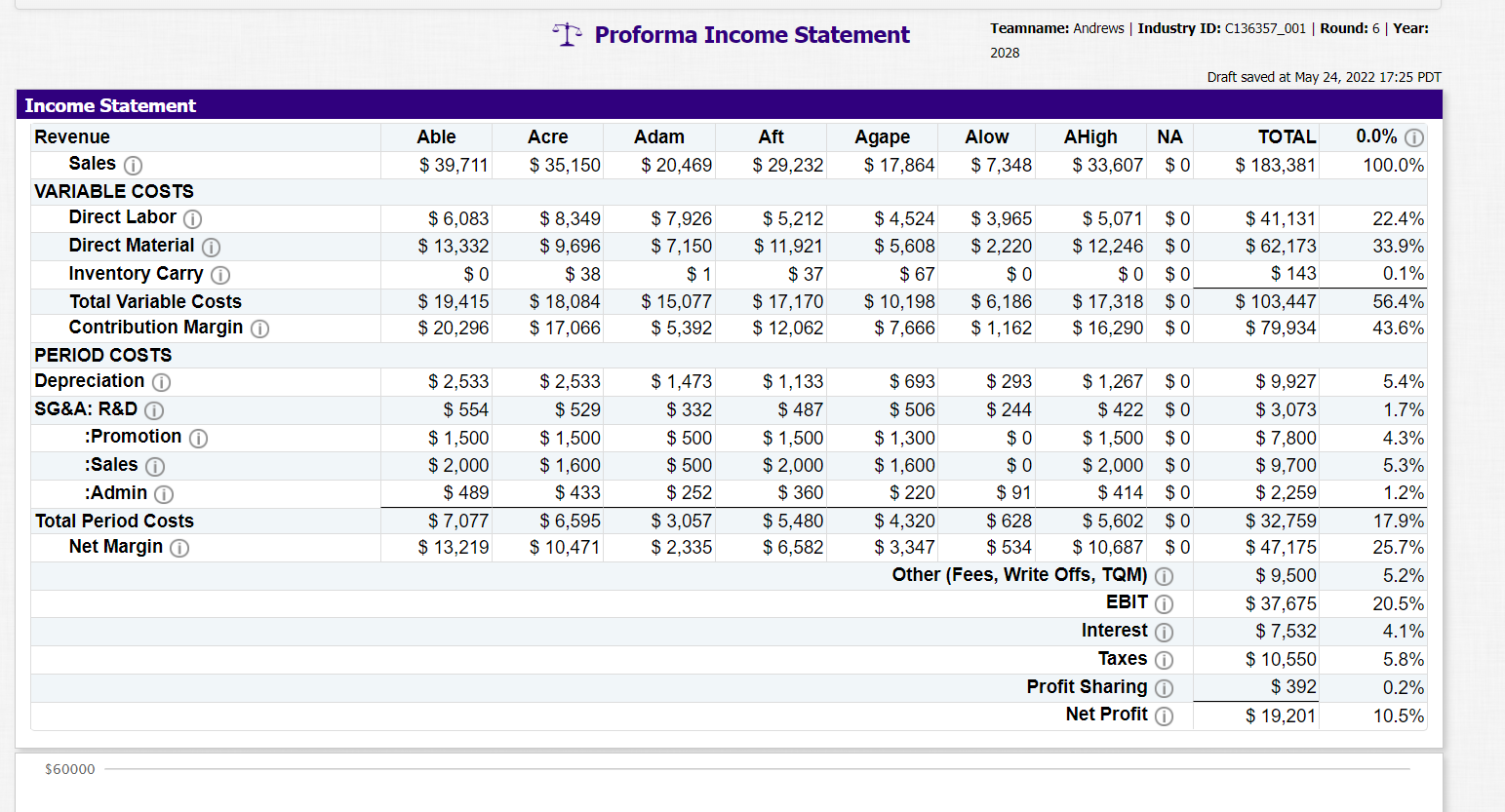Select the Acre column header
This screenshot has width=1505, height=812.
click(x=548, y=136)
